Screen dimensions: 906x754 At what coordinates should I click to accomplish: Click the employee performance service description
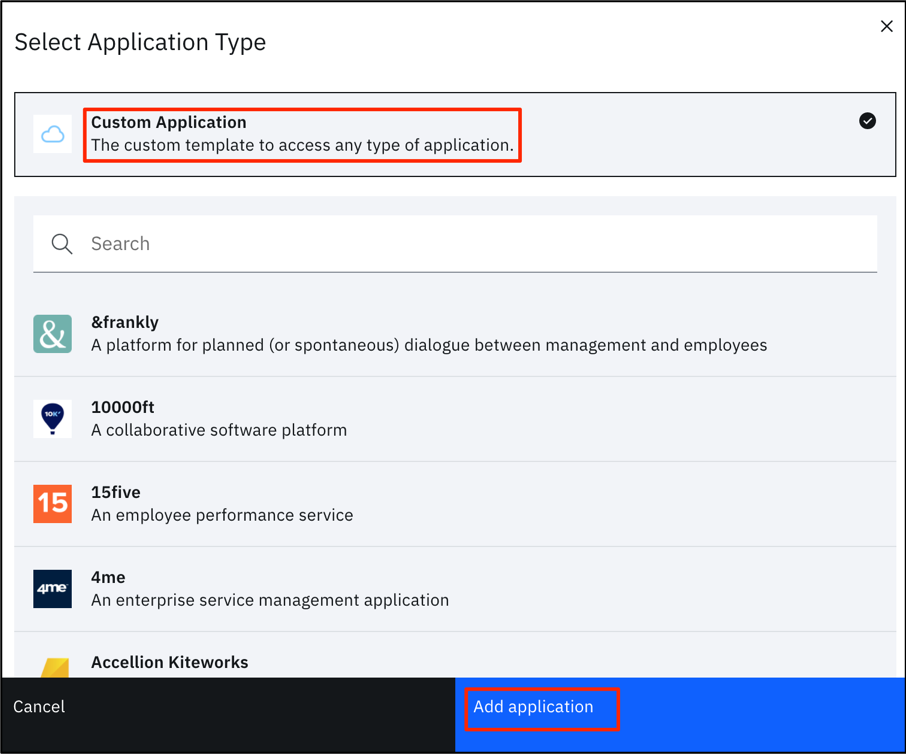coord(222,515)
